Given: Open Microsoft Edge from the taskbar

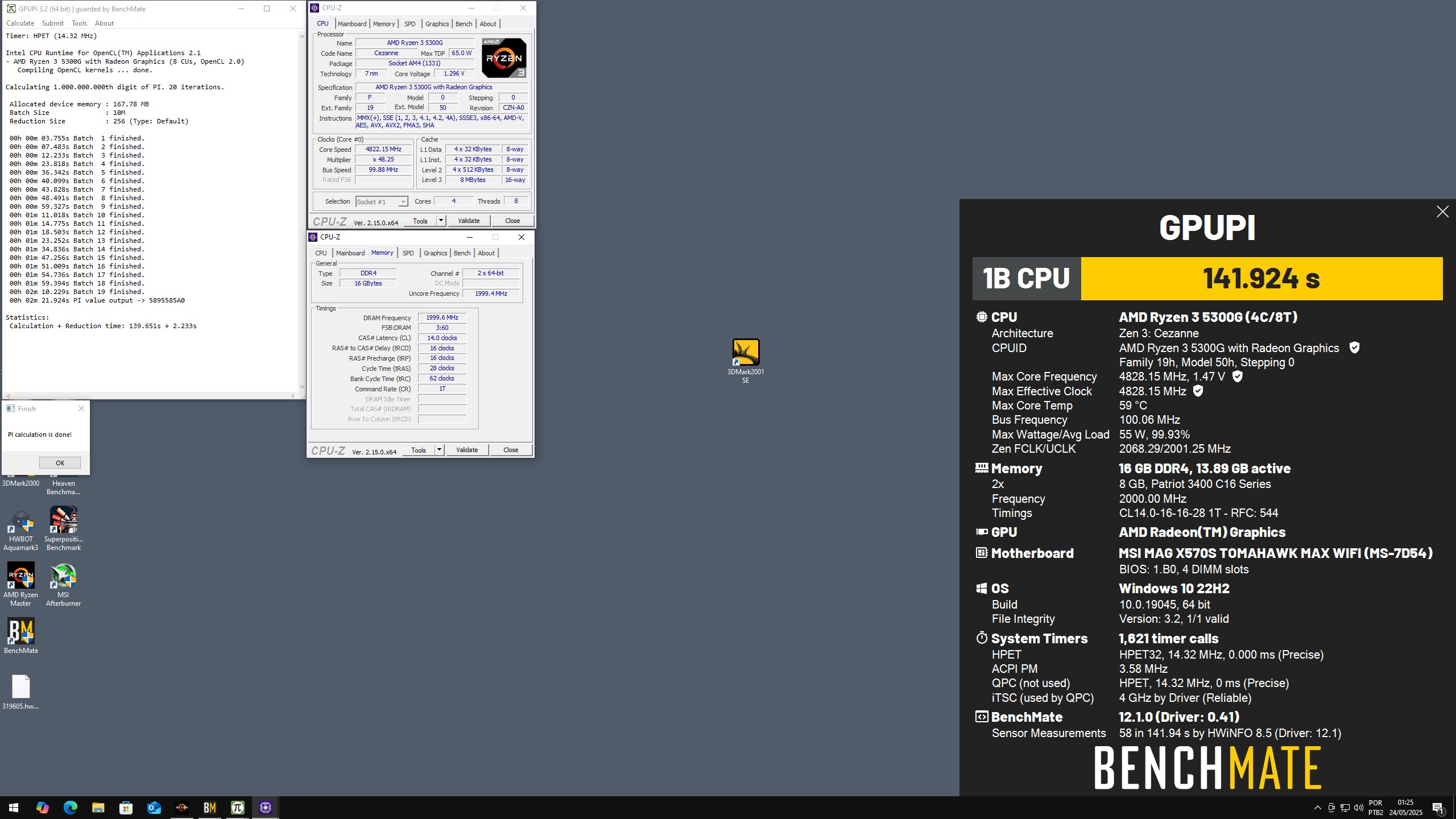Looking at the screenshot, I should click(x=70, y=808).
